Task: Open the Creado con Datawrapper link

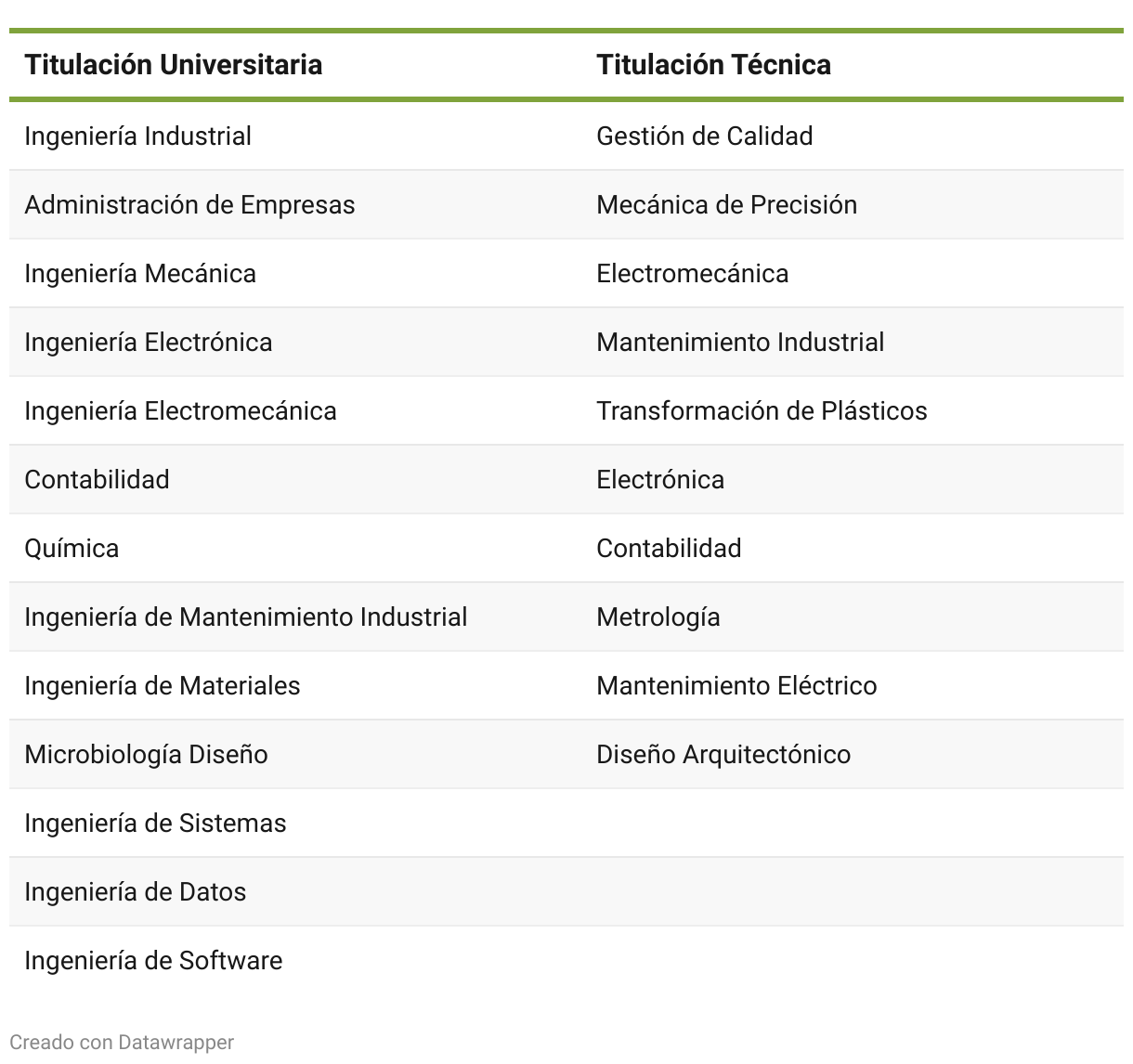Action: point(122,1042)
